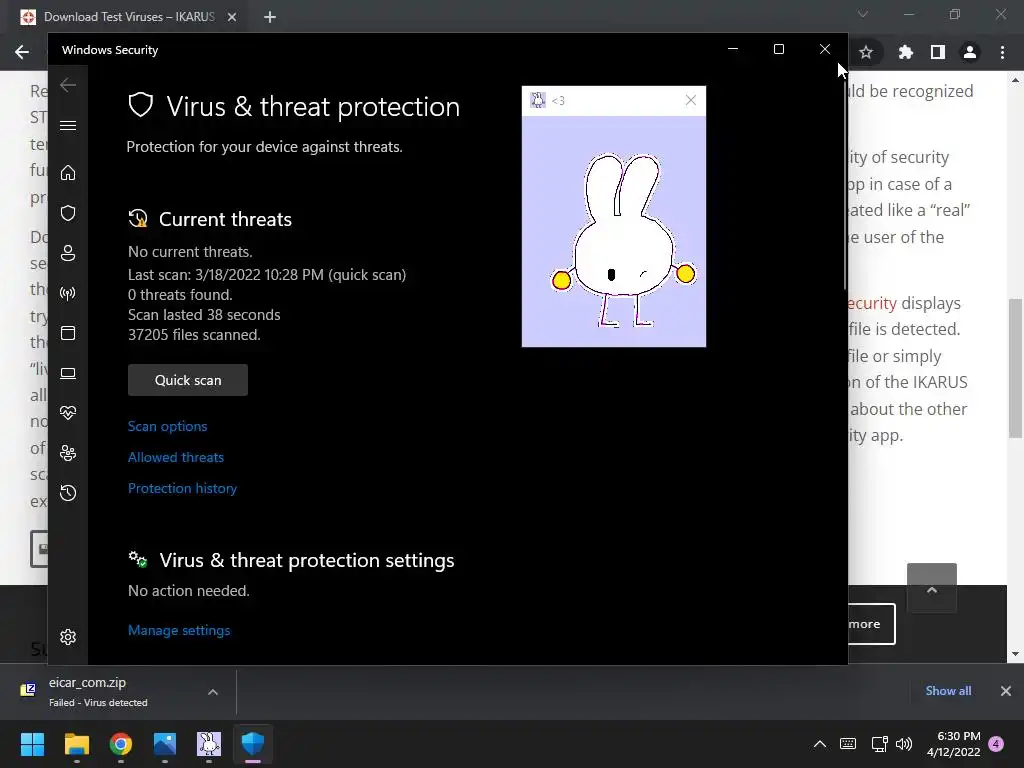Screen dimensions: 1024x768
Task: Open a new Chrome tab
Action: pos(270,17)
